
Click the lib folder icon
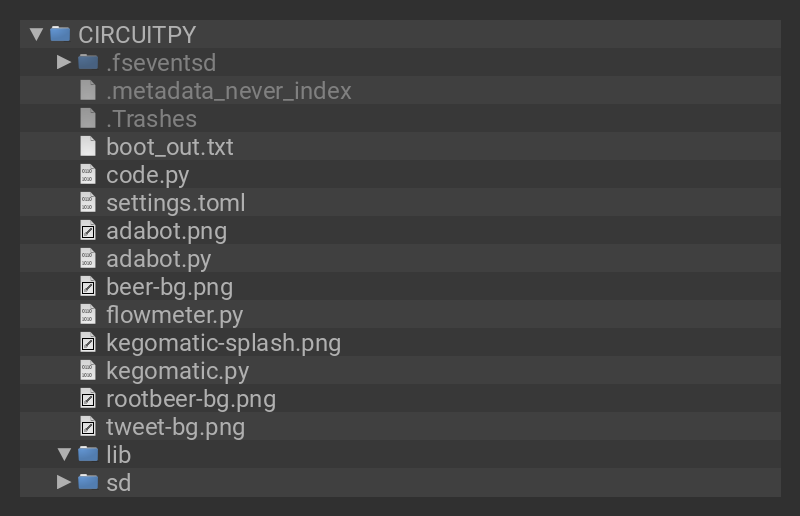pyautogui.click(x=88, y=455)
